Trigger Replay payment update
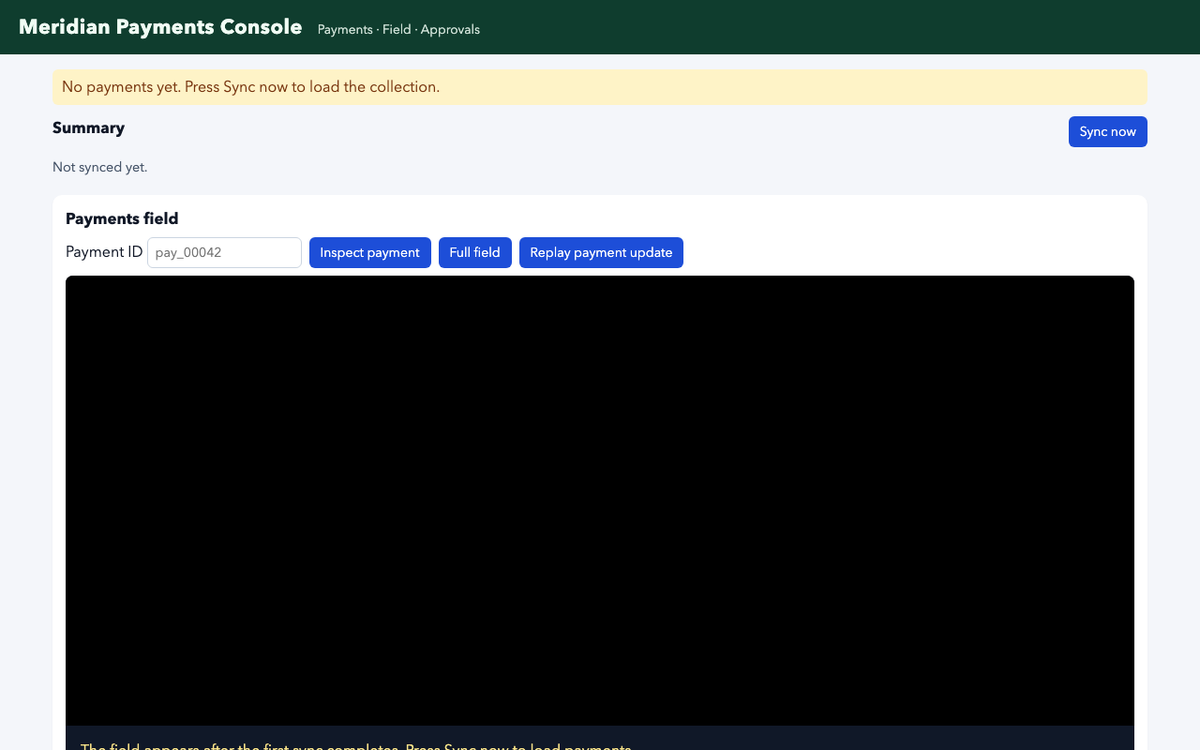The width and height of the screenshot is (1200, 750). [x=601, y=253]
